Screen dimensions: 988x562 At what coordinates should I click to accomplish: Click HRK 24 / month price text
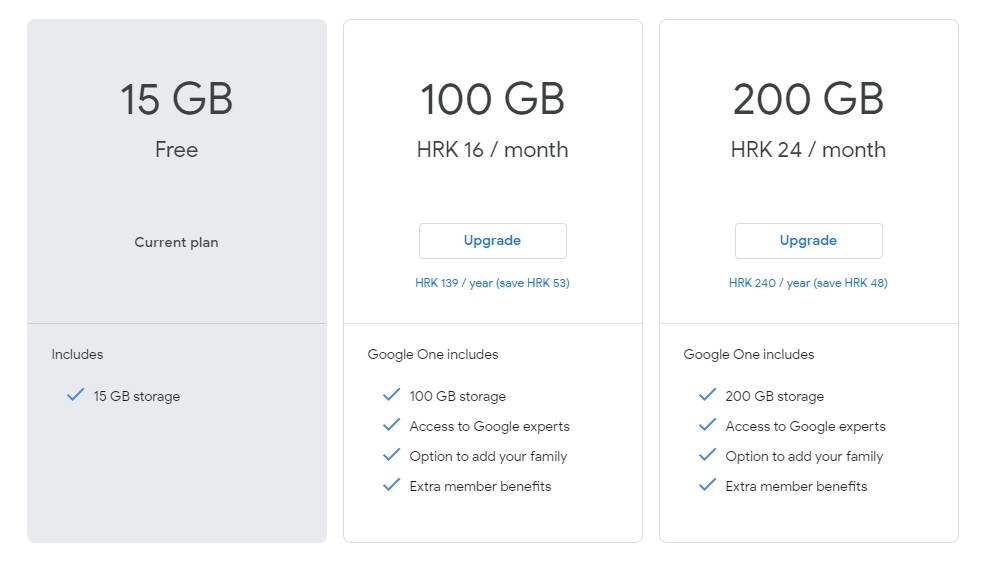tap(808, 150)
